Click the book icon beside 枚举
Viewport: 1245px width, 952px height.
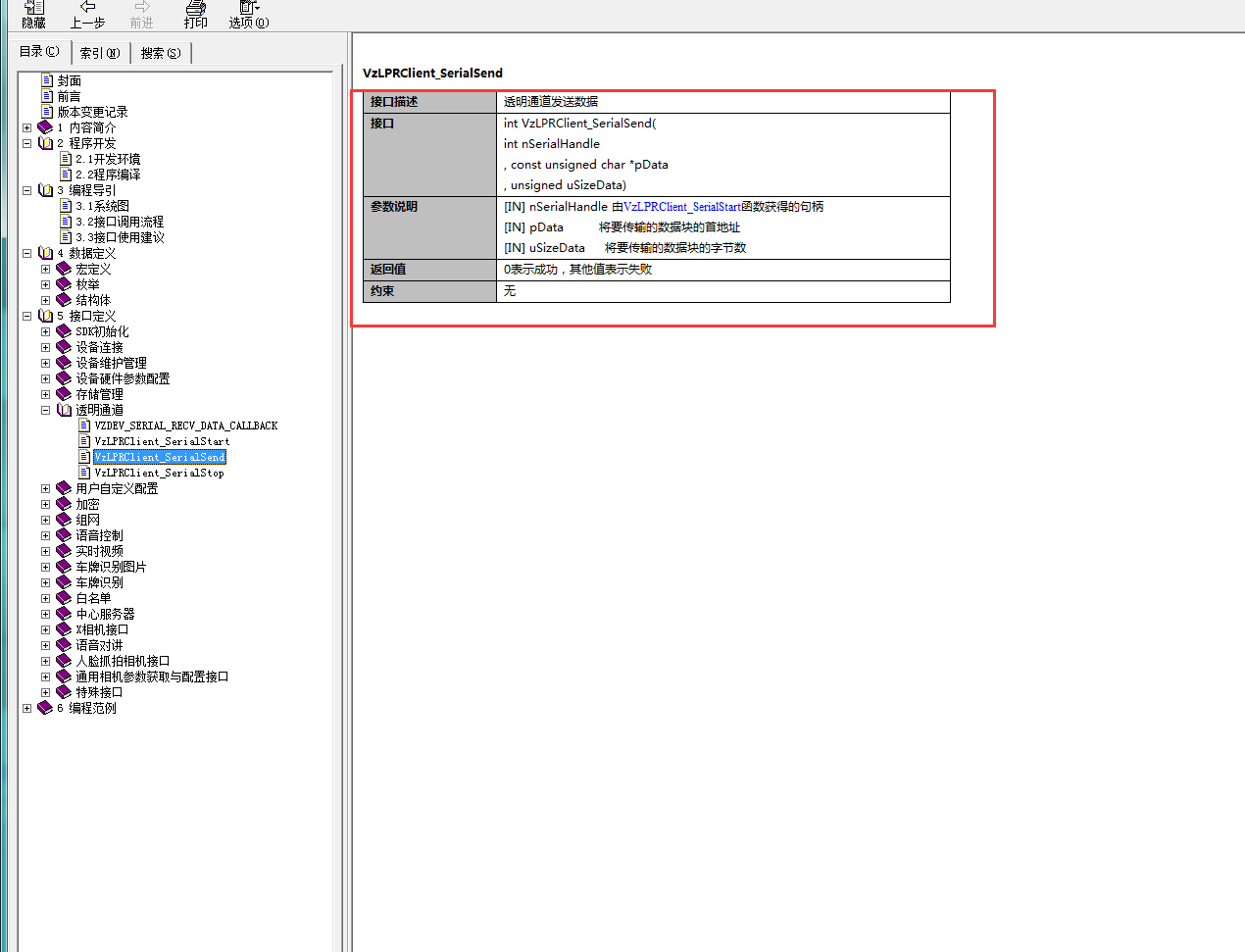(x=64, y=284)
